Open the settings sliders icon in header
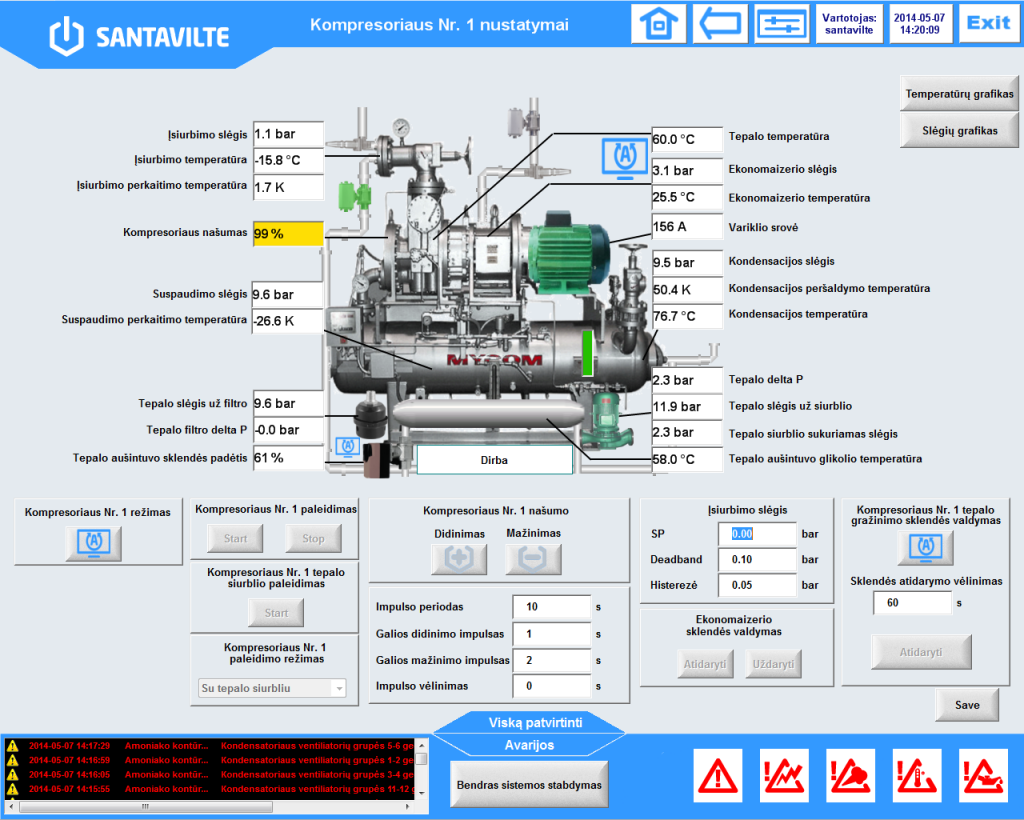The height and width of the screenshot is (820, 1024). point(782,24)
